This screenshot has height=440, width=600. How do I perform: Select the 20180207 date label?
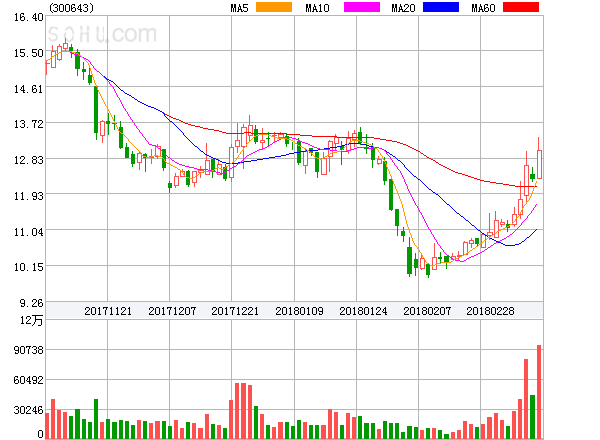(x=427, y=311)
